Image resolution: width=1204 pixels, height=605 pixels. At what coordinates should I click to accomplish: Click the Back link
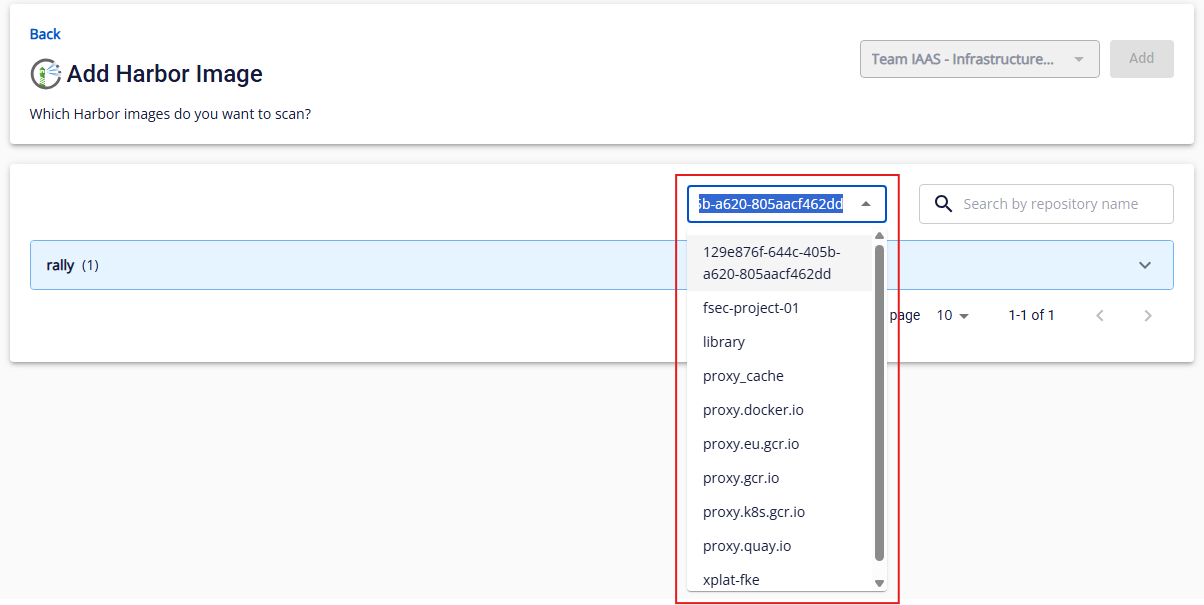pos(45,34)
